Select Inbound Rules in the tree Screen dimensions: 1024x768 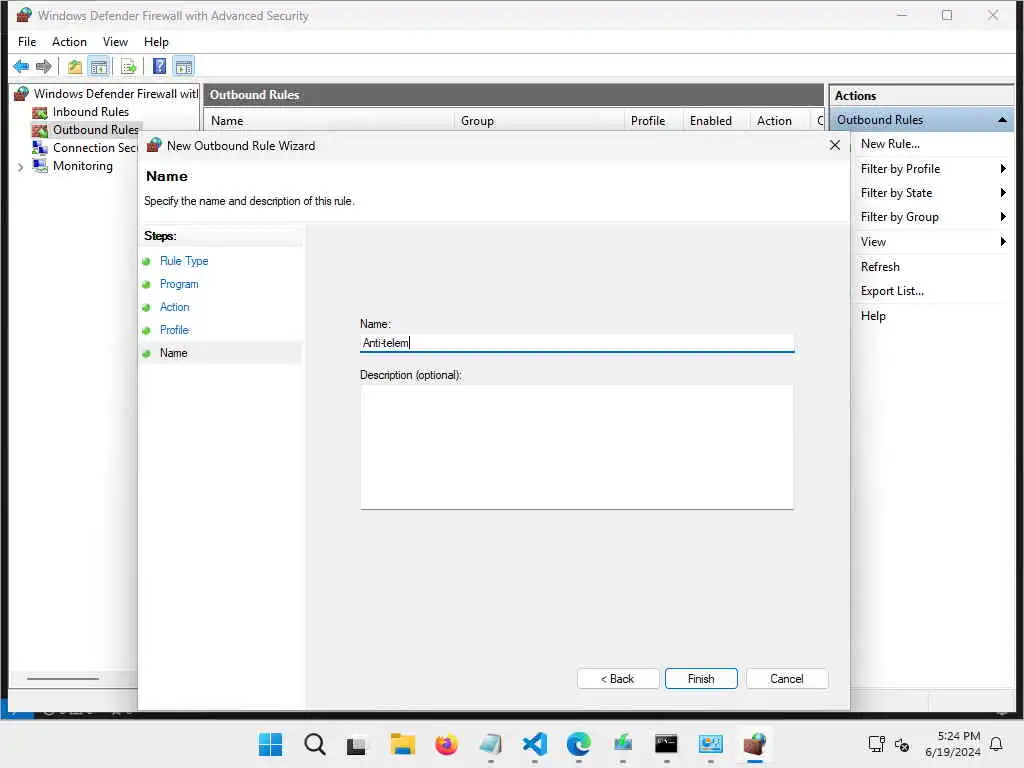[91, 112]
